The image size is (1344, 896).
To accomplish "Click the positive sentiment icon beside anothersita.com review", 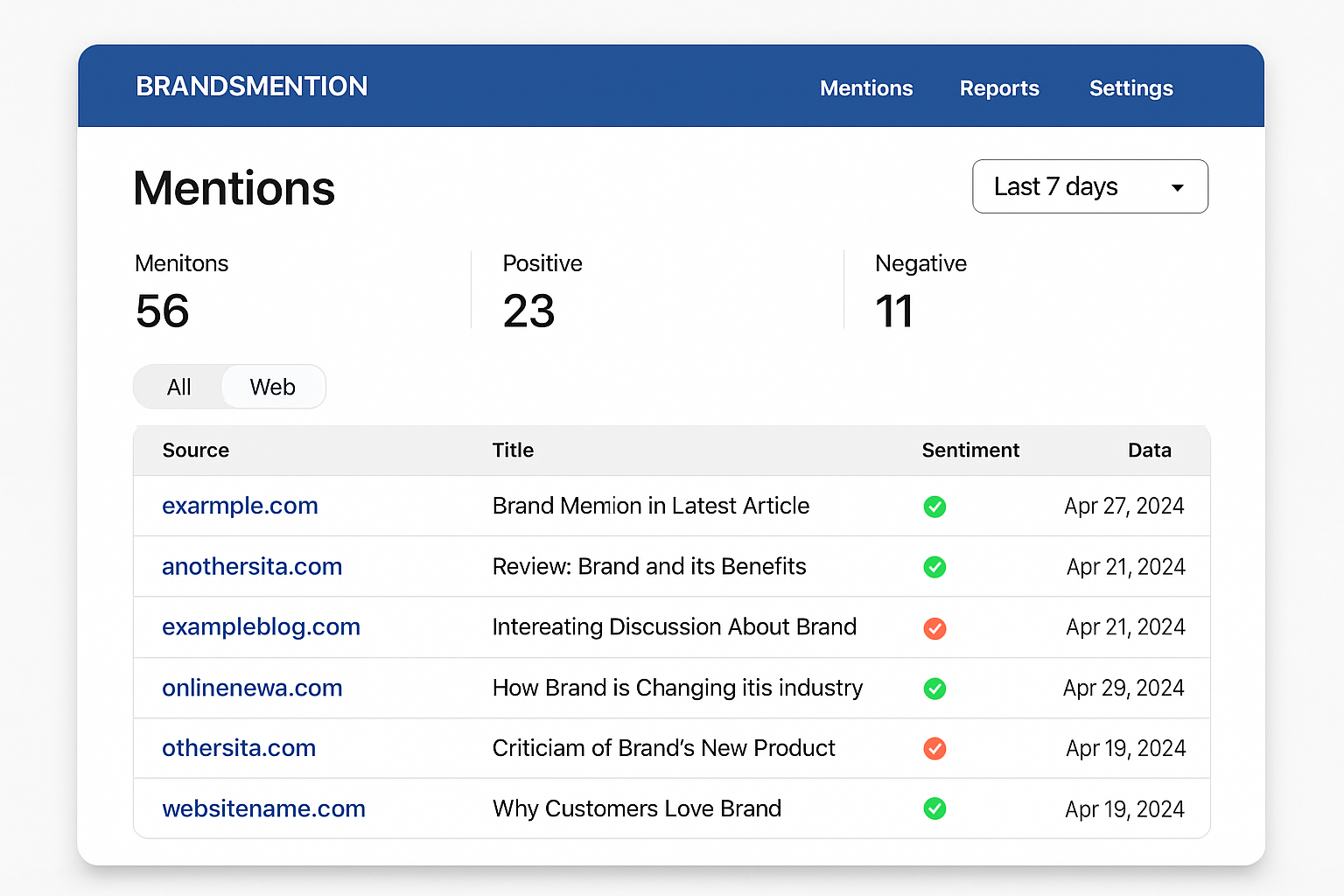I will tap(934, 567).
